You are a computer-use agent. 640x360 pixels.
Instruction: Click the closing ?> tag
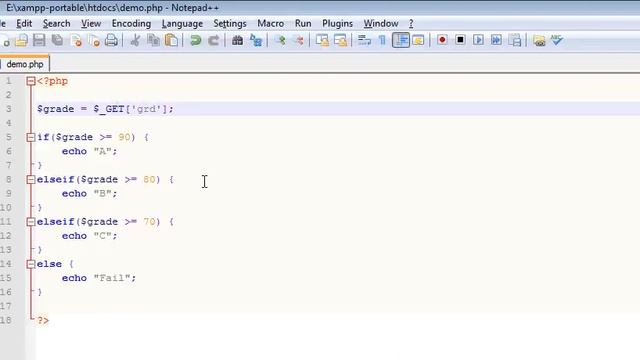[43, 320]
